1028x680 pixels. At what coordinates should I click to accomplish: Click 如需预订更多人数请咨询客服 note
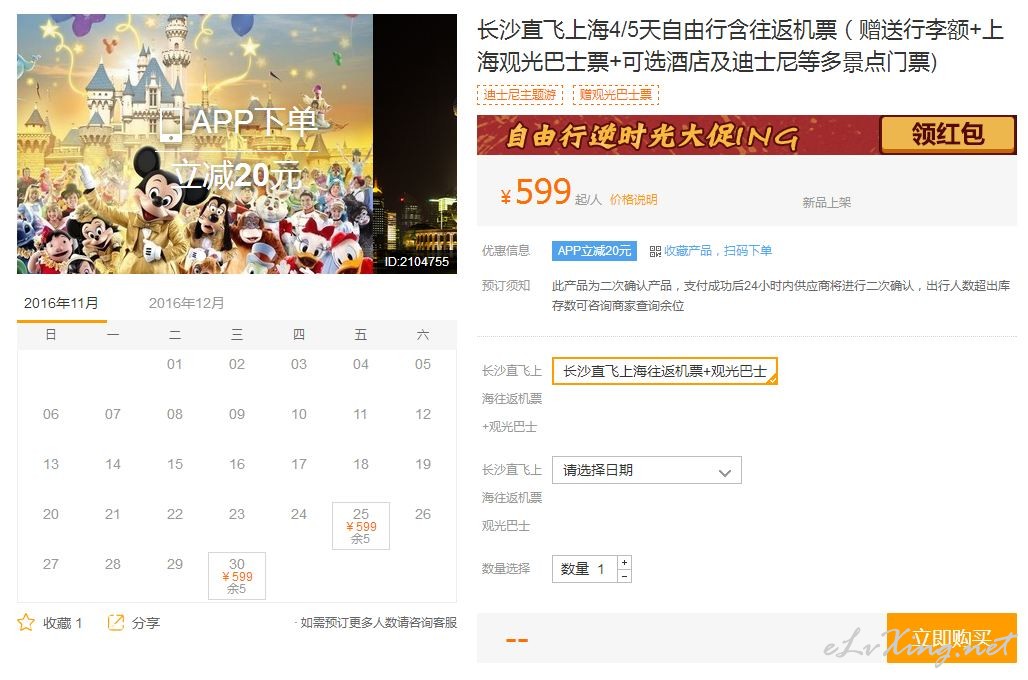[x=378, y=622]
